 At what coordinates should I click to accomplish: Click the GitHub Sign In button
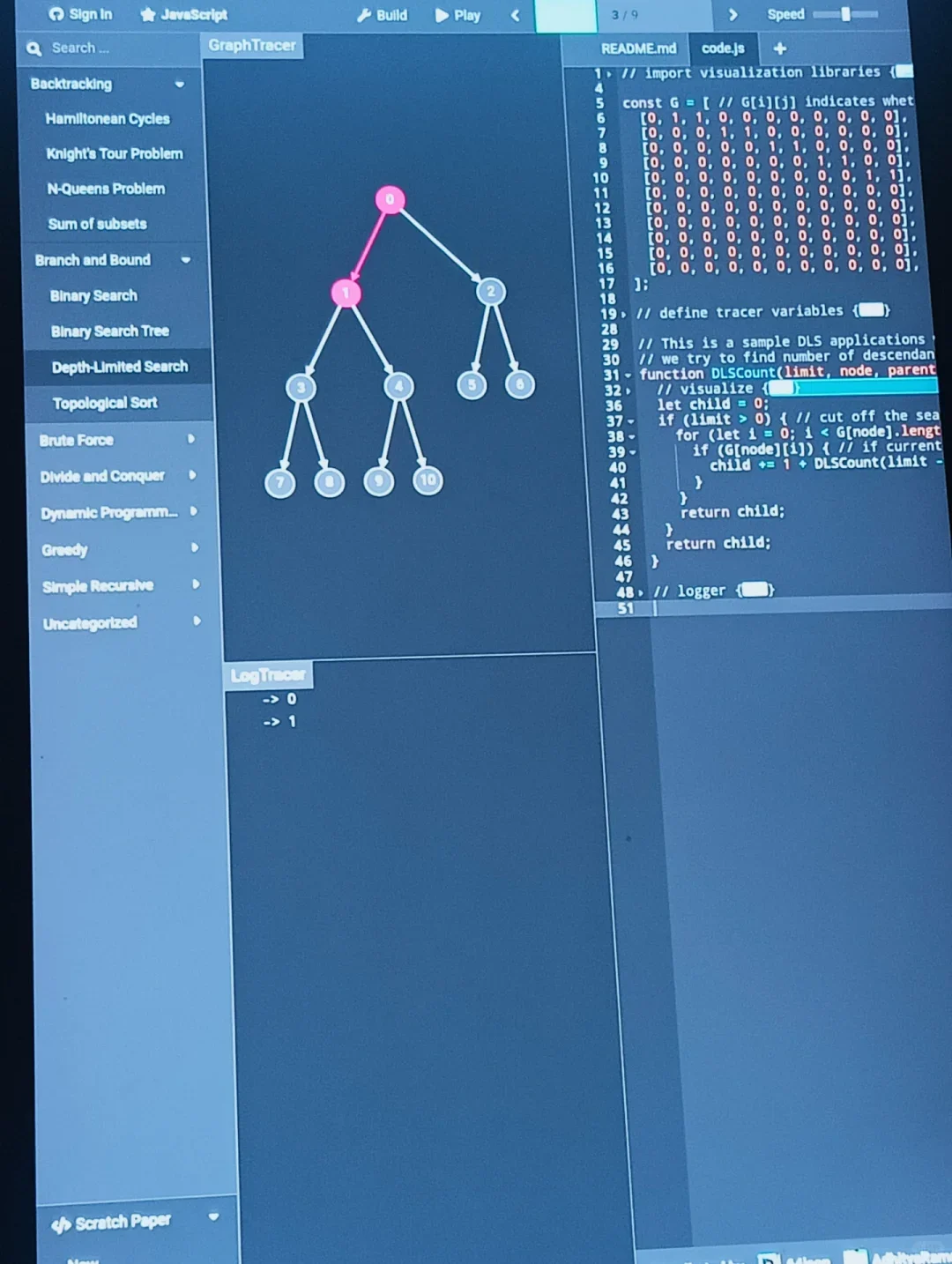pos(80,14)
